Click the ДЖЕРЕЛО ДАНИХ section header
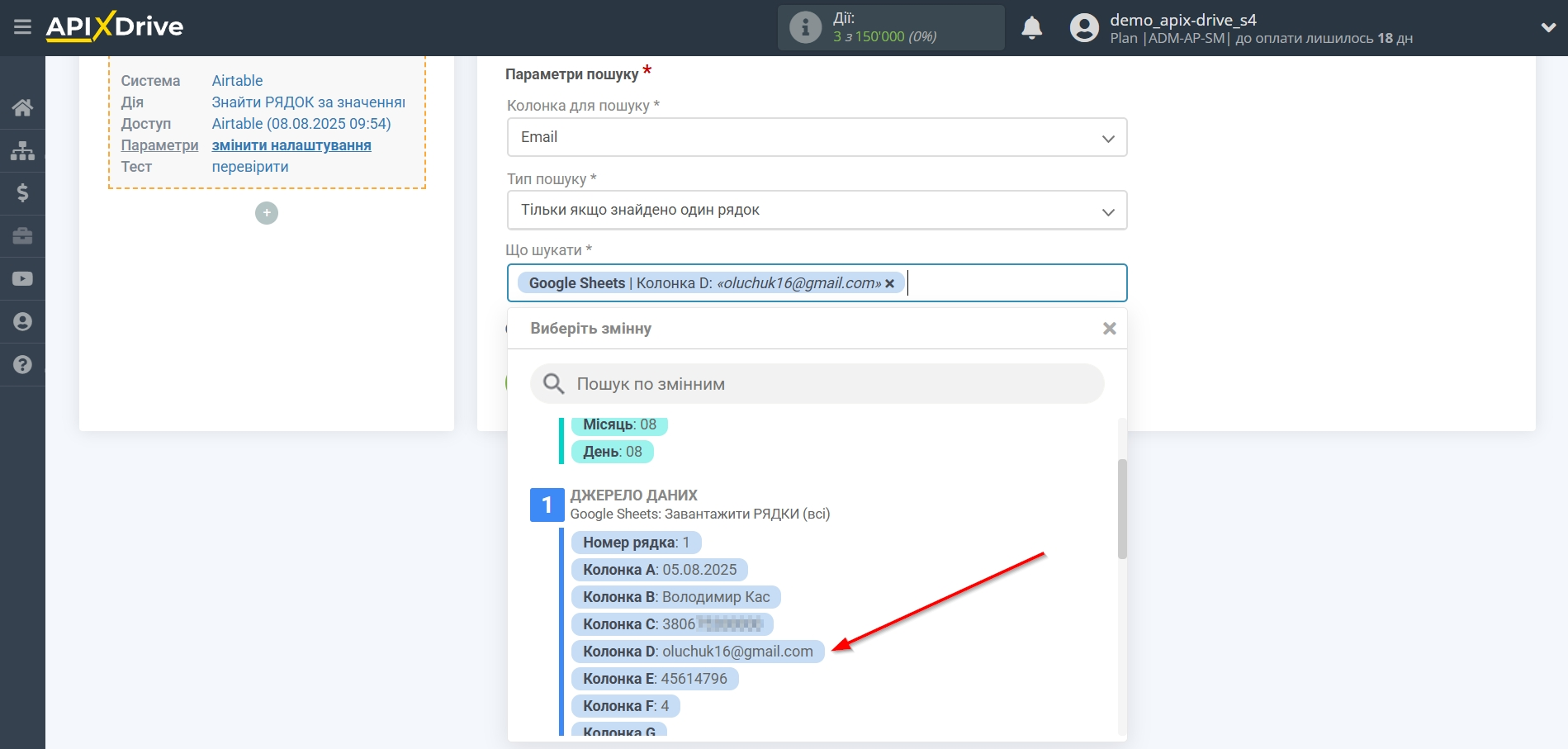Viewport: 1568px width, 749px height. click(x=633, y=495)
